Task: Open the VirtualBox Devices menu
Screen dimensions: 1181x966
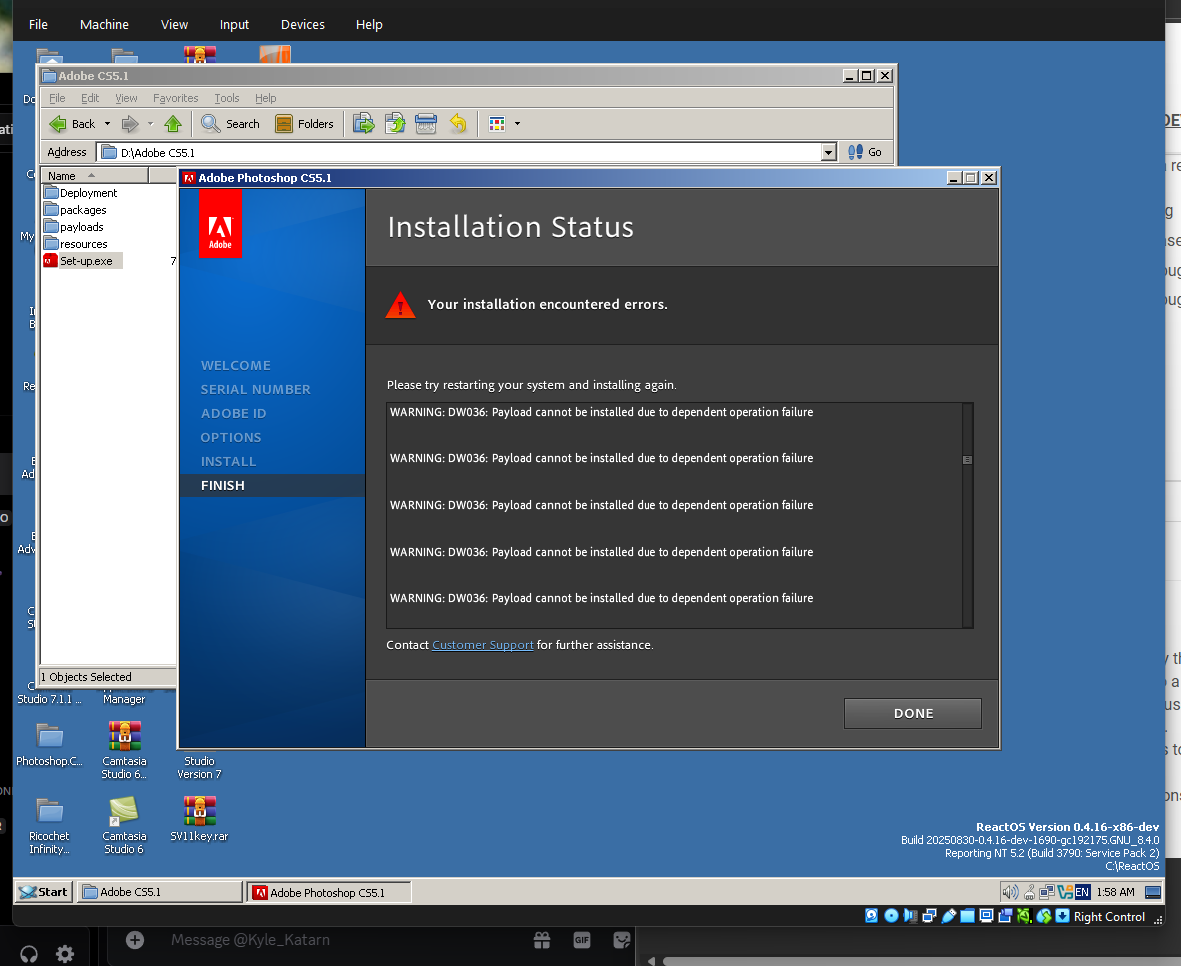Action: coord(303,24)
